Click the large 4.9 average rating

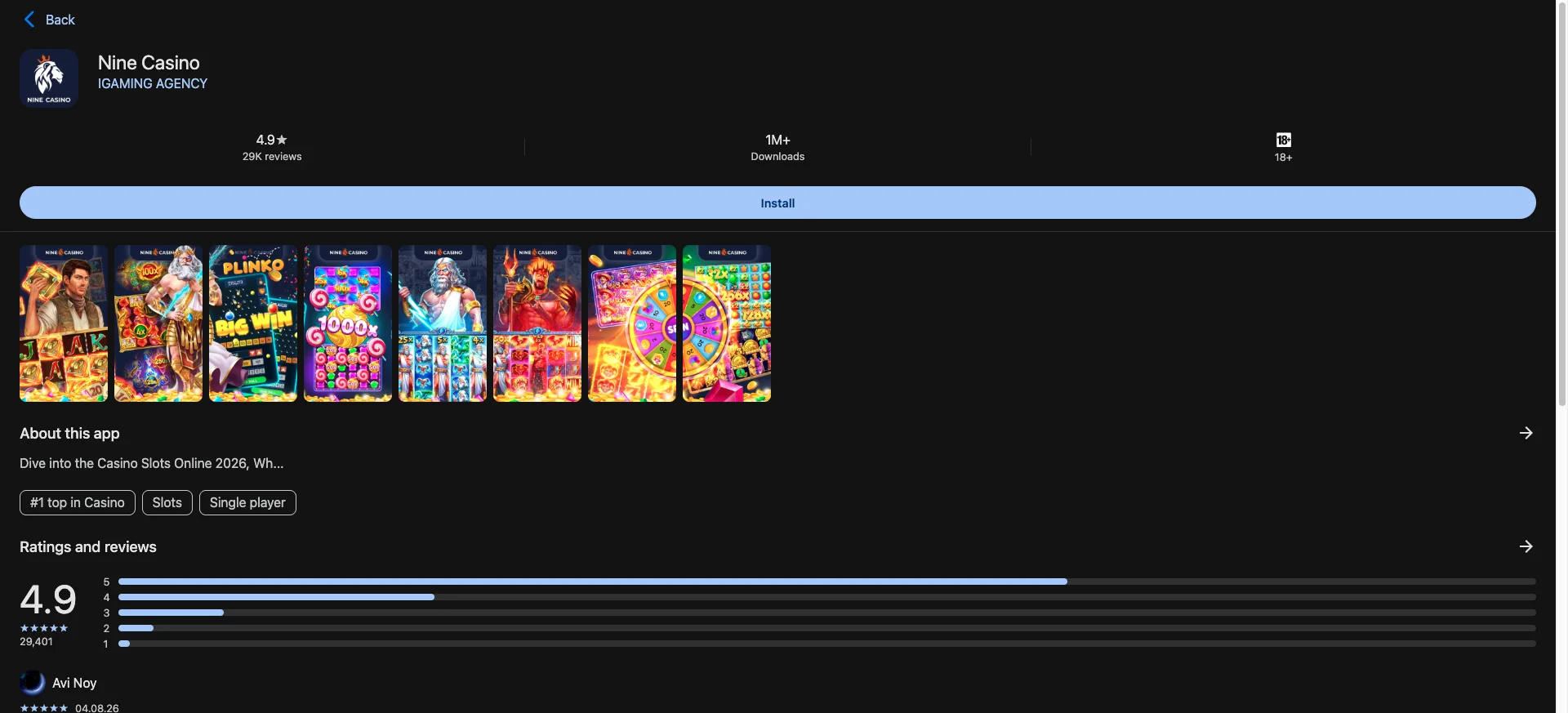pos(48,599)
